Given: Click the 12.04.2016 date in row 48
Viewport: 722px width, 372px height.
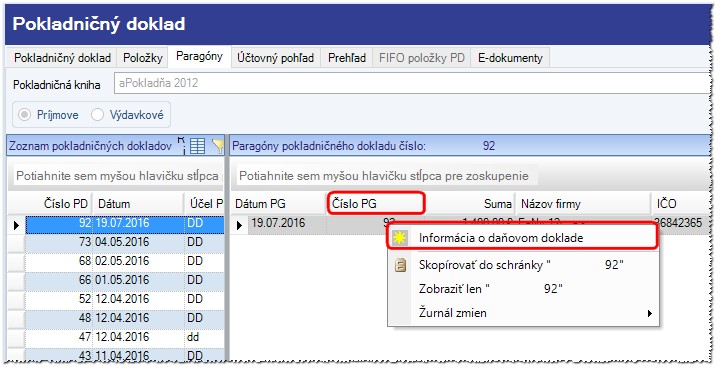Looking at the screenshot, I should pyautogui.click(x=138, y=318).
